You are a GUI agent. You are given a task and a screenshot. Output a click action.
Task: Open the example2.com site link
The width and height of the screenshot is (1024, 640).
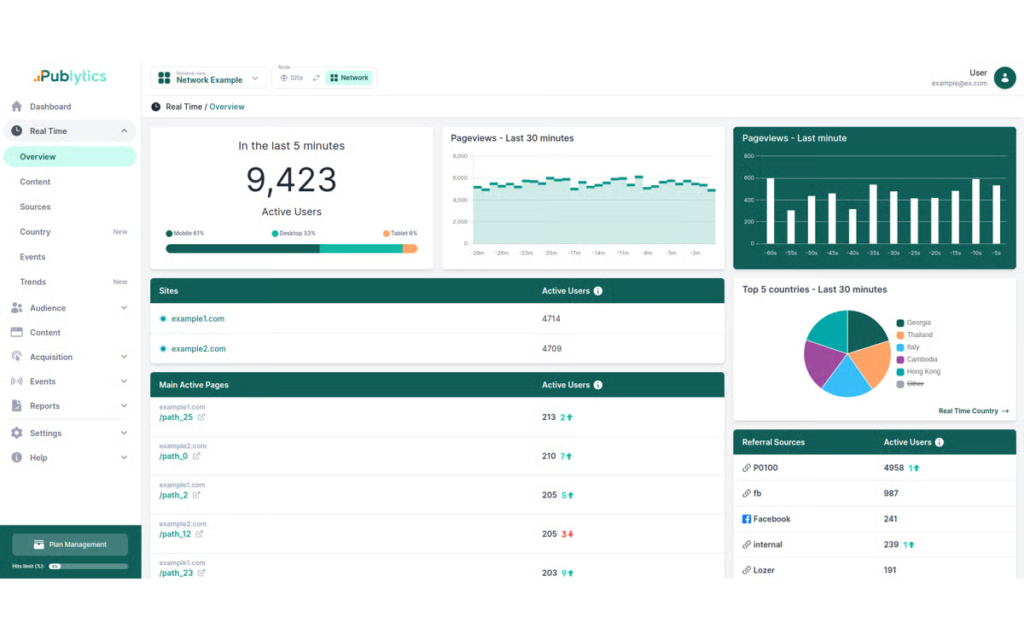coord(199,349)
